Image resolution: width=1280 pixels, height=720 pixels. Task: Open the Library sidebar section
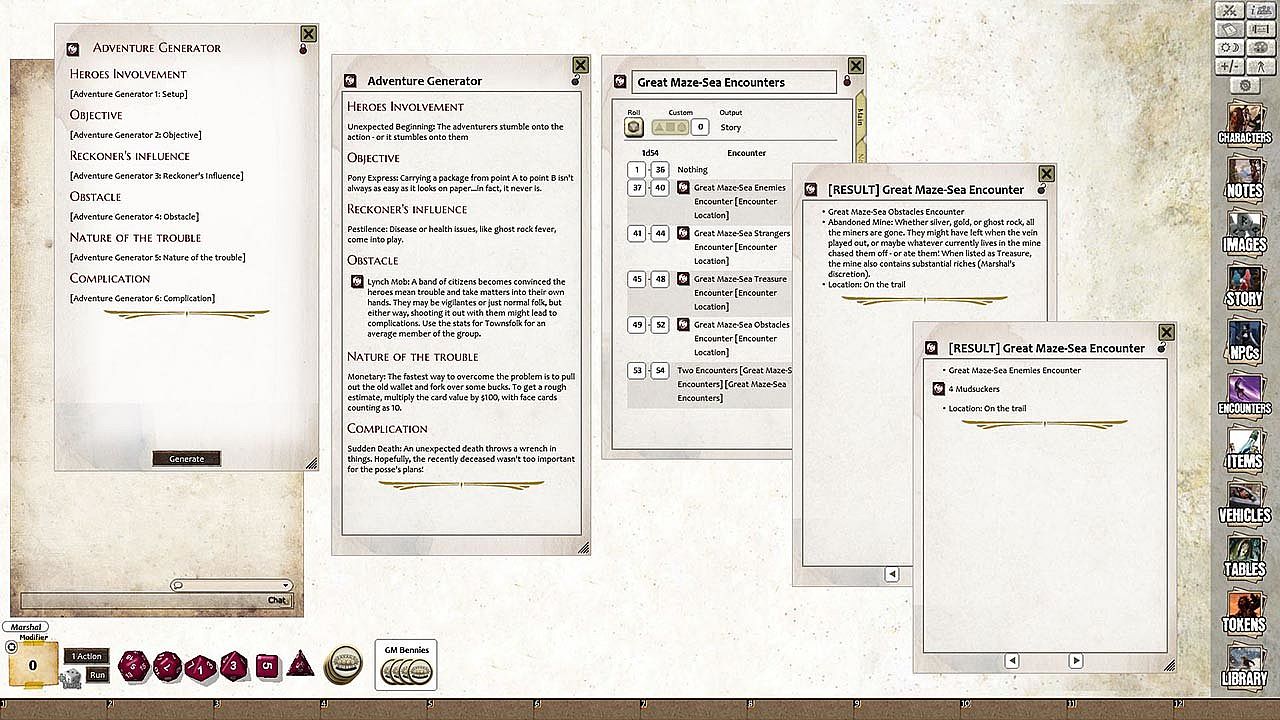coord(1244,665)
